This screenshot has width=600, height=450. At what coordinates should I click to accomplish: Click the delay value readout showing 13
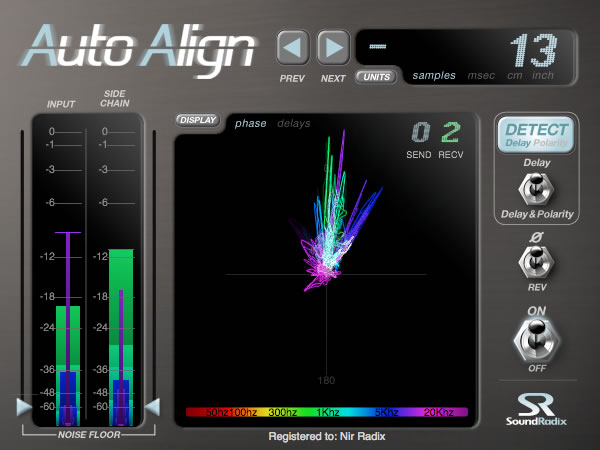(533, 50)
